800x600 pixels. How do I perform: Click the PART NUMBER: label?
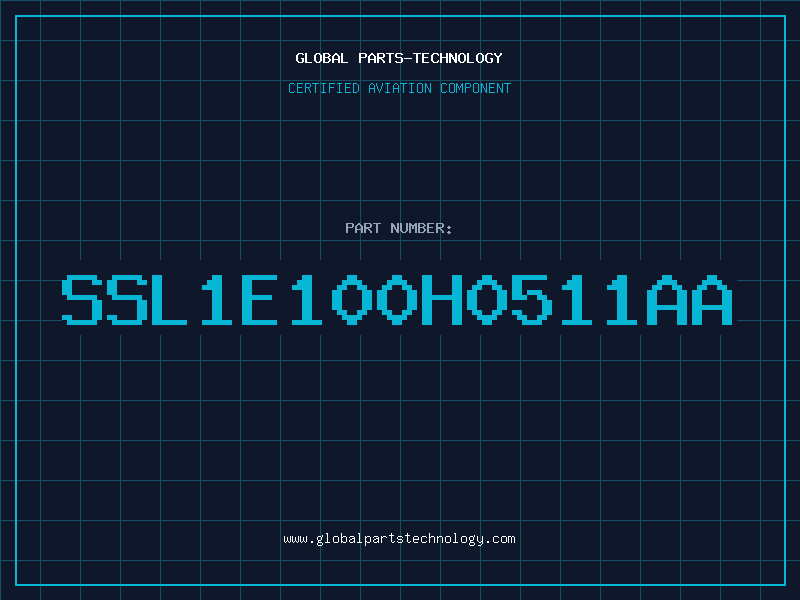point(398,228)
